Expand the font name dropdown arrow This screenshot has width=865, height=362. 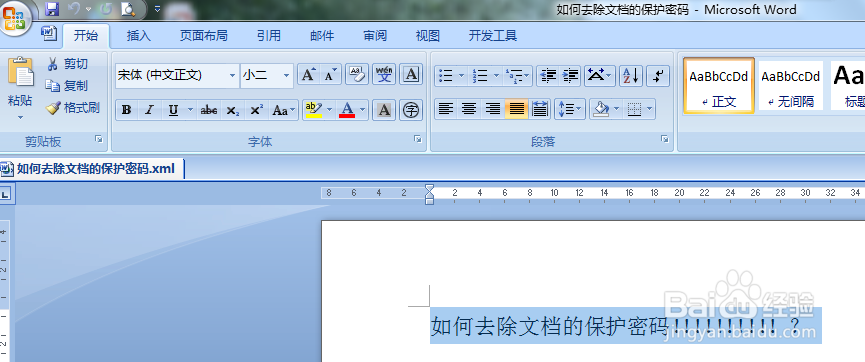pos(232,76)
